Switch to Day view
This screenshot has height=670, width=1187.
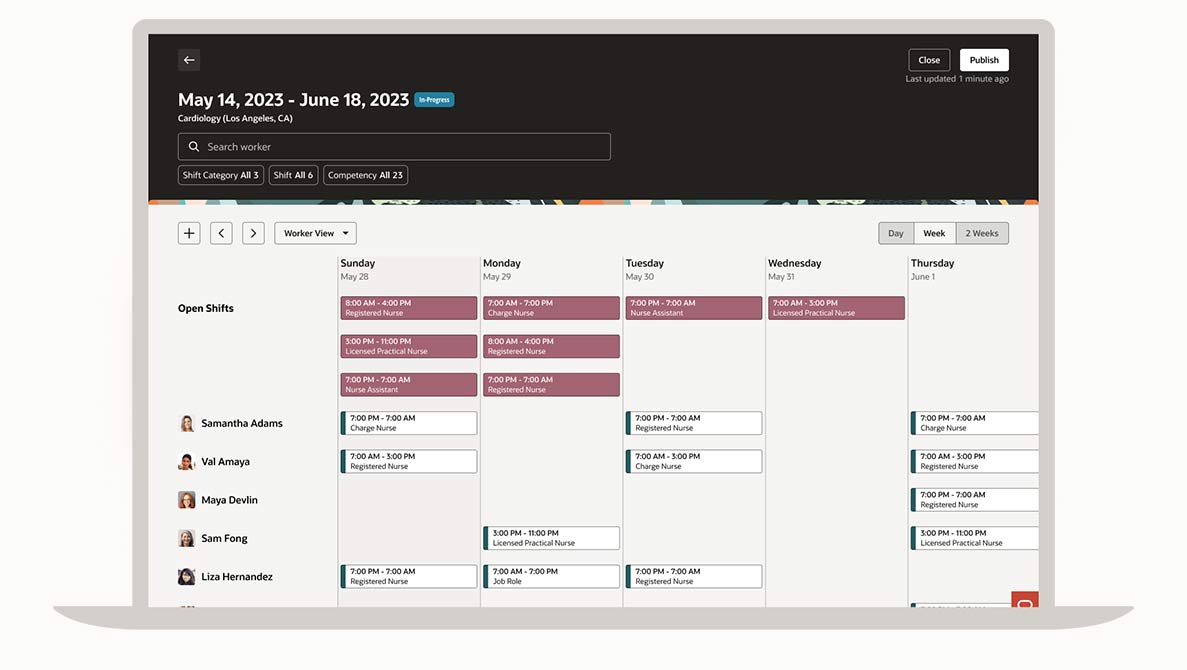896,233
